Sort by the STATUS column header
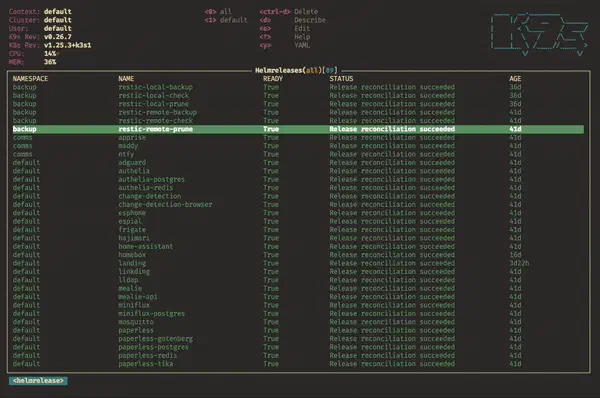Screen dimensions: 600x398 [x=341, y=79]
